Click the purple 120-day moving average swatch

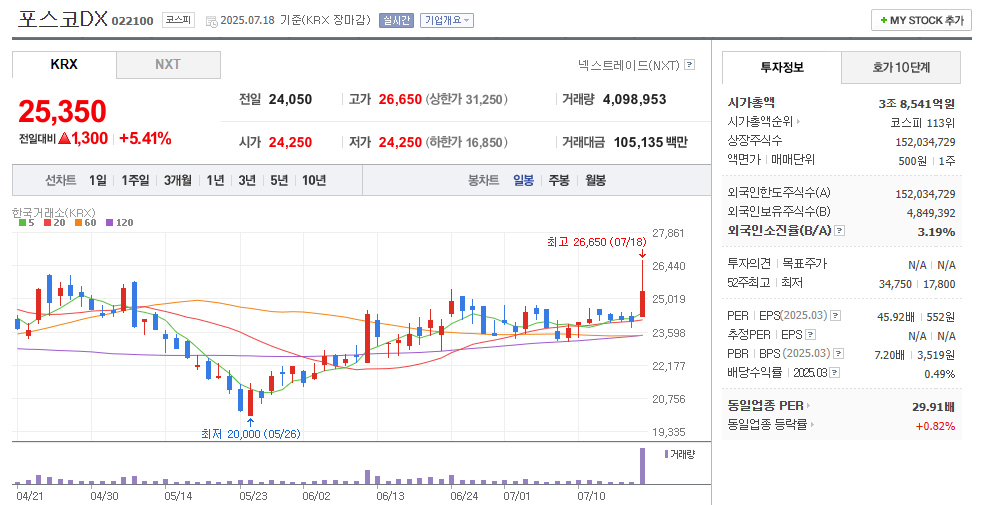click(x=110, y=222)
